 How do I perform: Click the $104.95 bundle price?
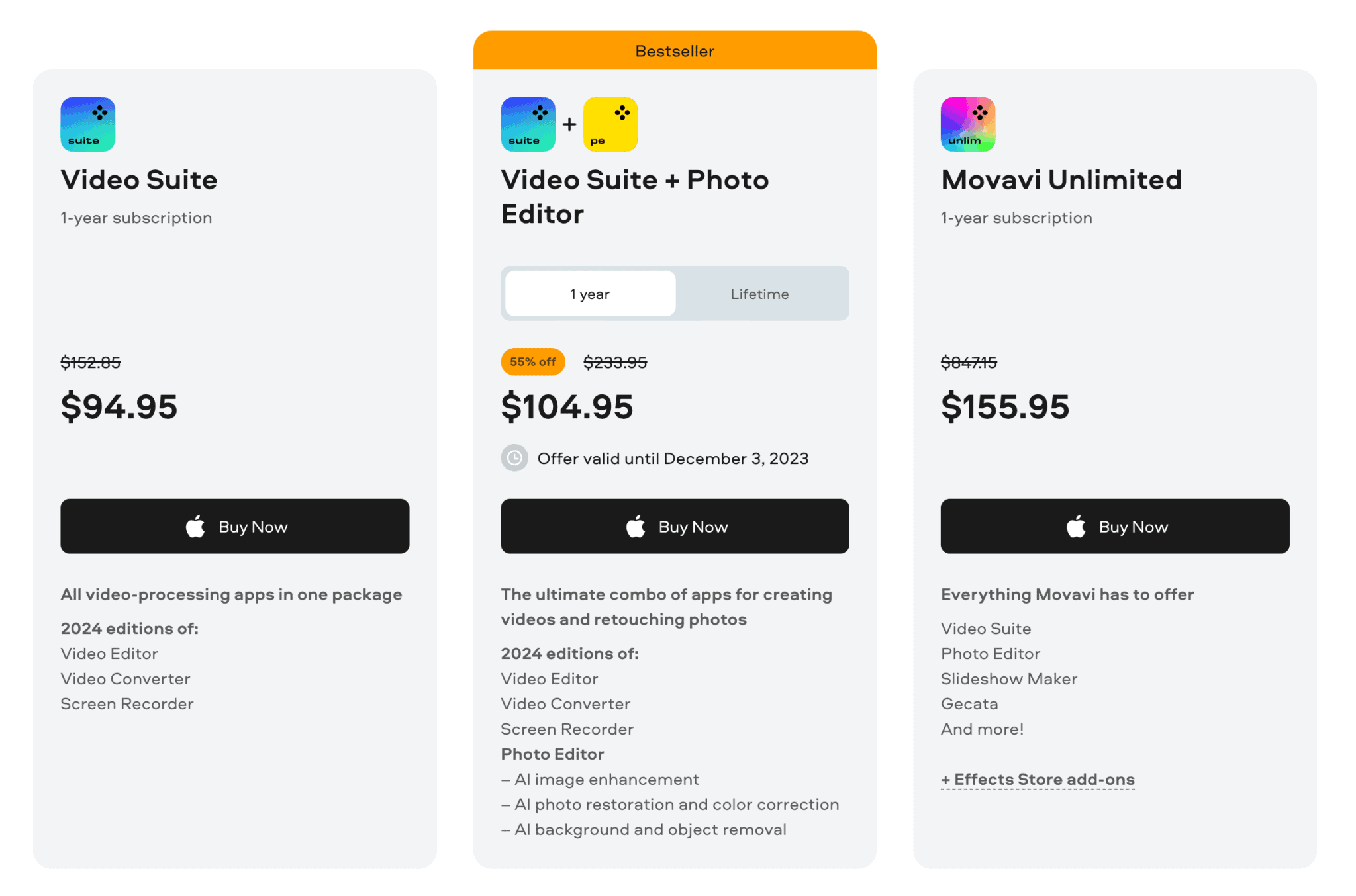(567, 406)
